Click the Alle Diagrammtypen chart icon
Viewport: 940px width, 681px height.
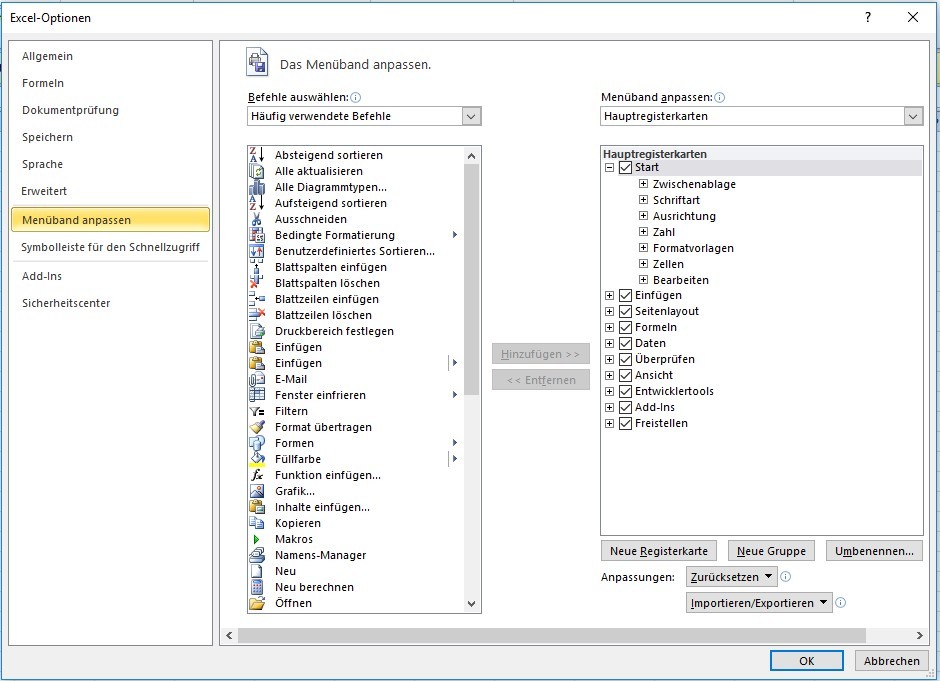pos(257,187)
